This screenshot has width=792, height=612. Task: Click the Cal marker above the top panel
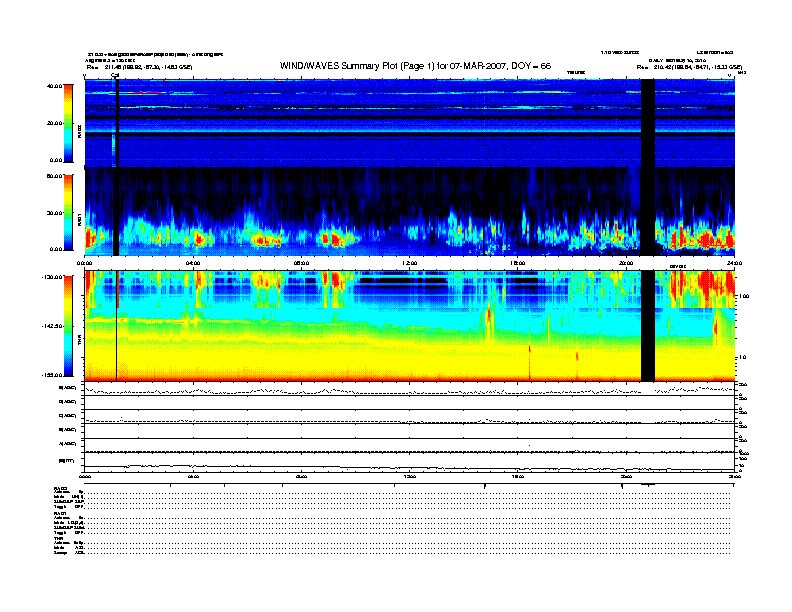coord(115,75)
